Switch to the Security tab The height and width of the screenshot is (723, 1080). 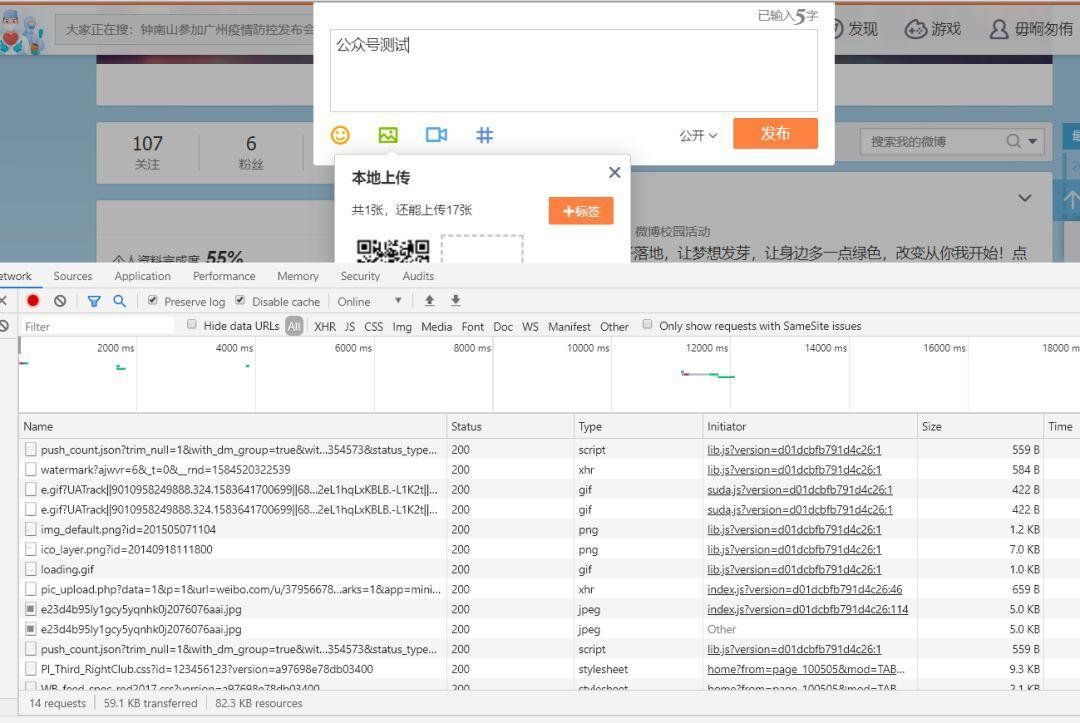[x=360, y=276]
